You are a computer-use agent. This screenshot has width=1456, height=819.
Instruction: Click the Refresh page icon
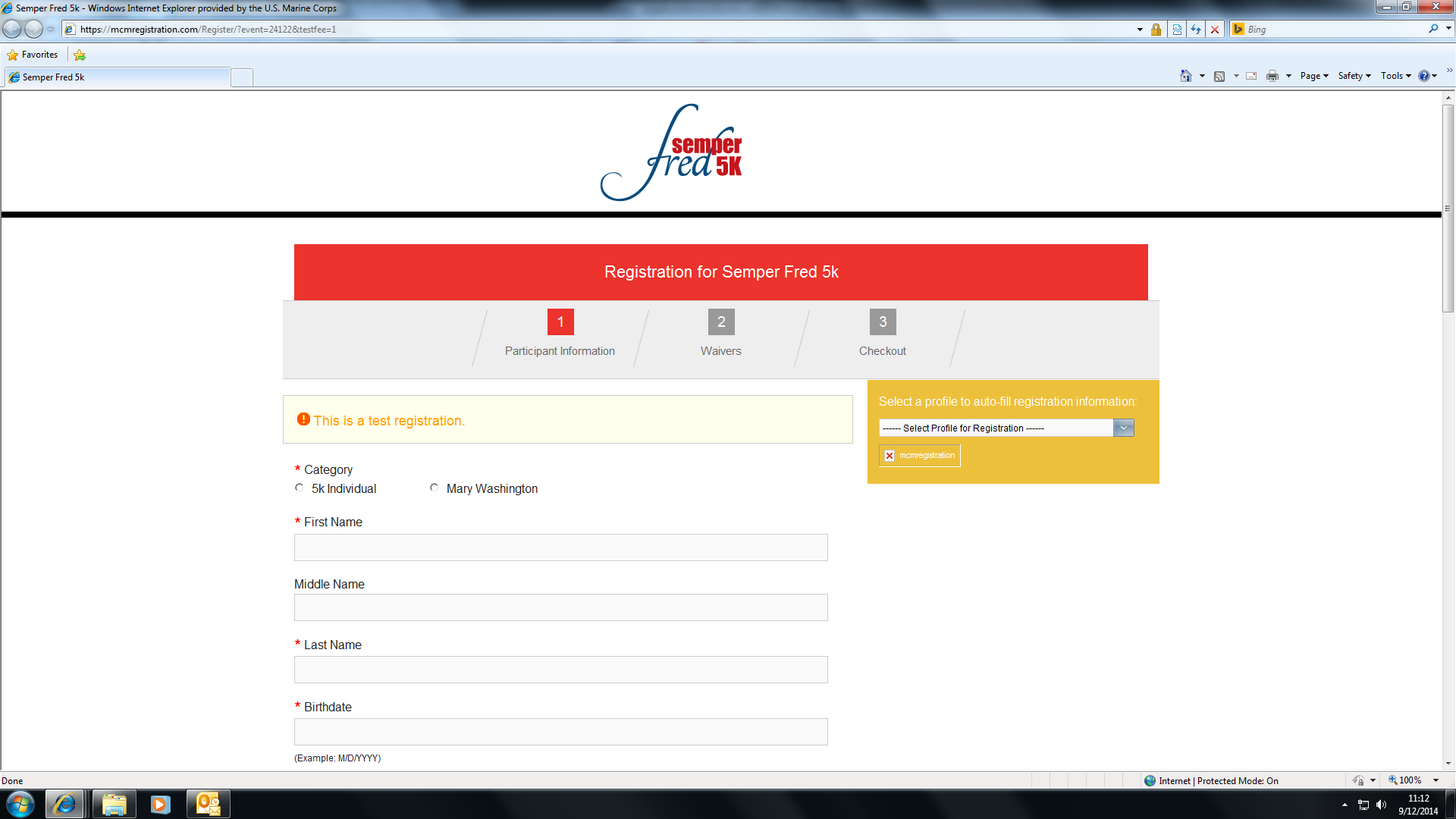click(1196, 30)
